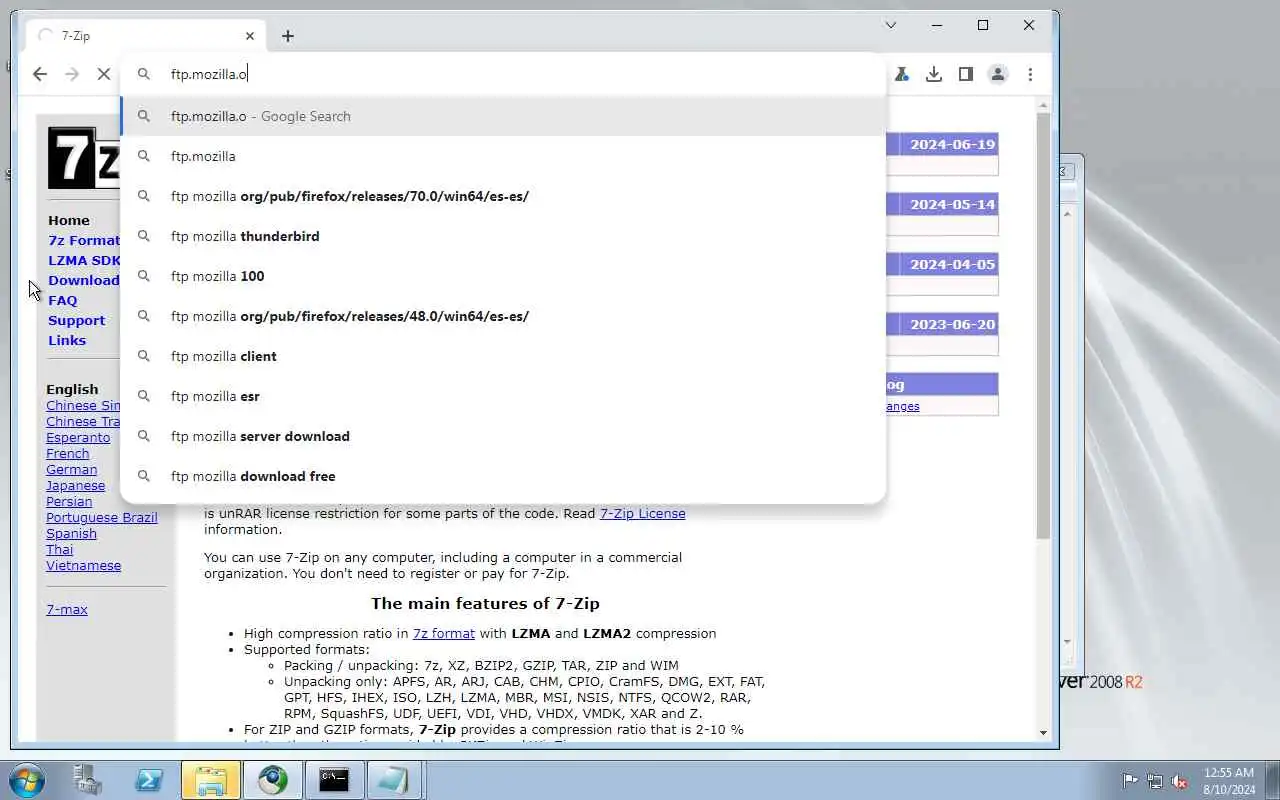
Task: Open the Command Prompt taskbar button
Action: pyautogui.click(x=333, y=780)
